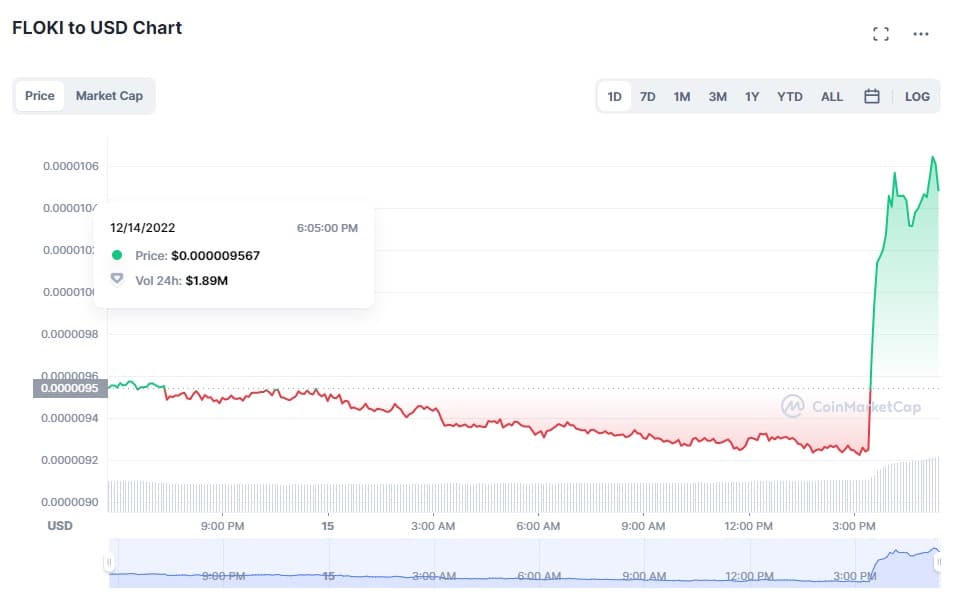
Task: Click the tooltip price $0.000009567
Action: click(x=215, y=255)
